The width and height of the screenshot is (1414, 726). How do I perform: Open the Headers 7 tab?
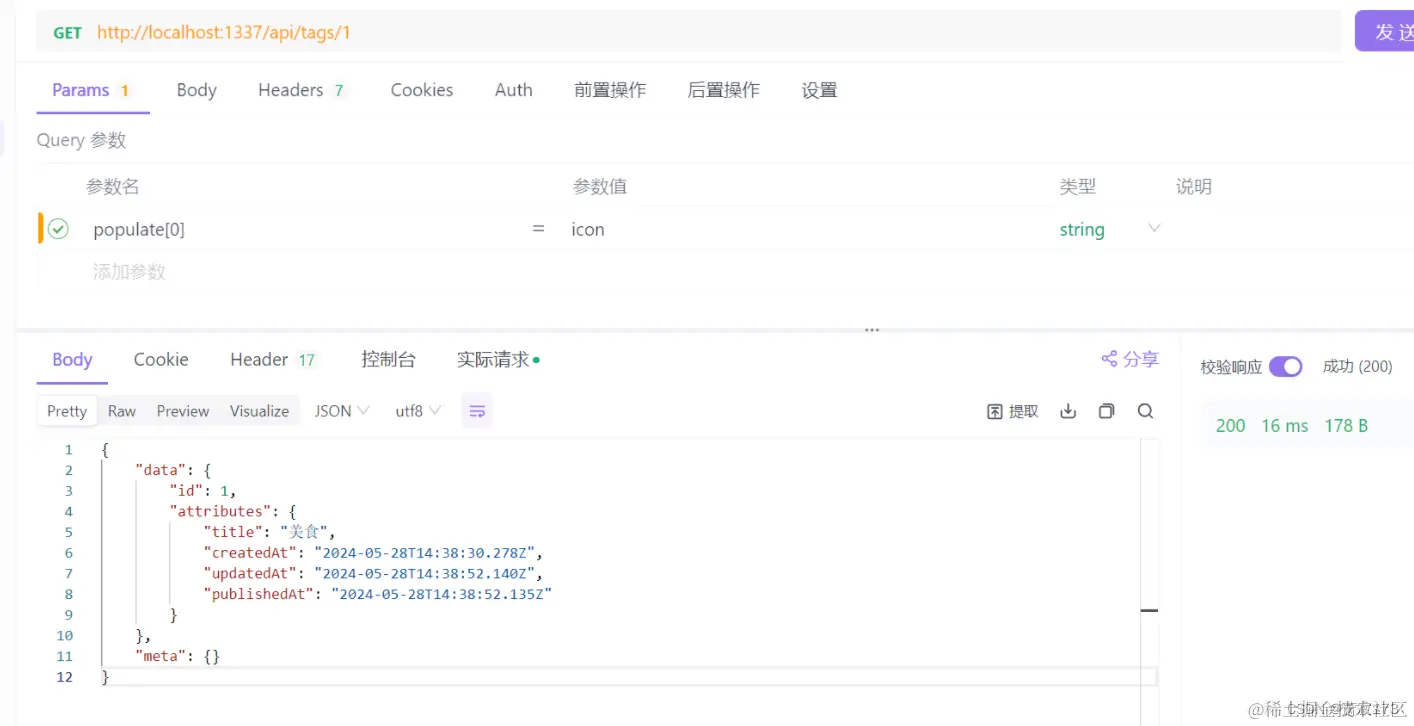coord(302,90)
